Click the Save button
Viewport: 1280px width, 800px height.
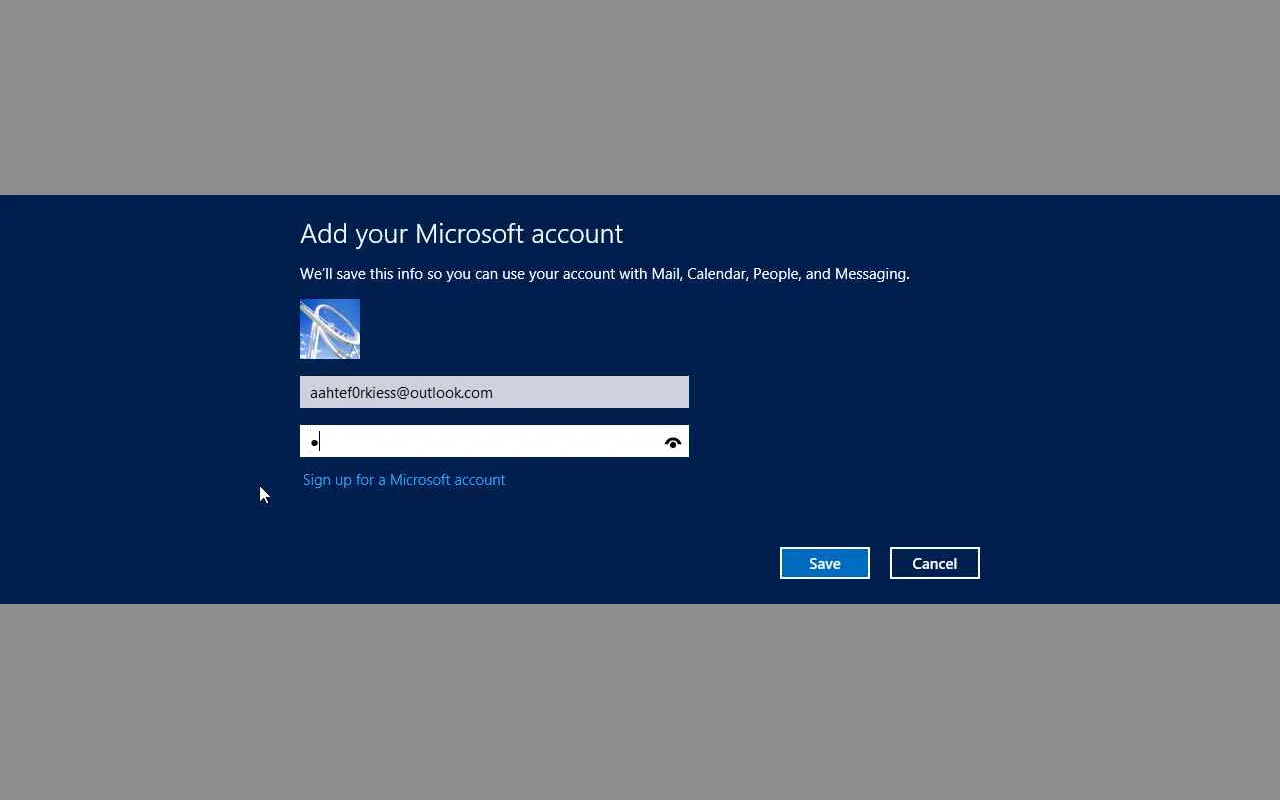tap(824, 563)
